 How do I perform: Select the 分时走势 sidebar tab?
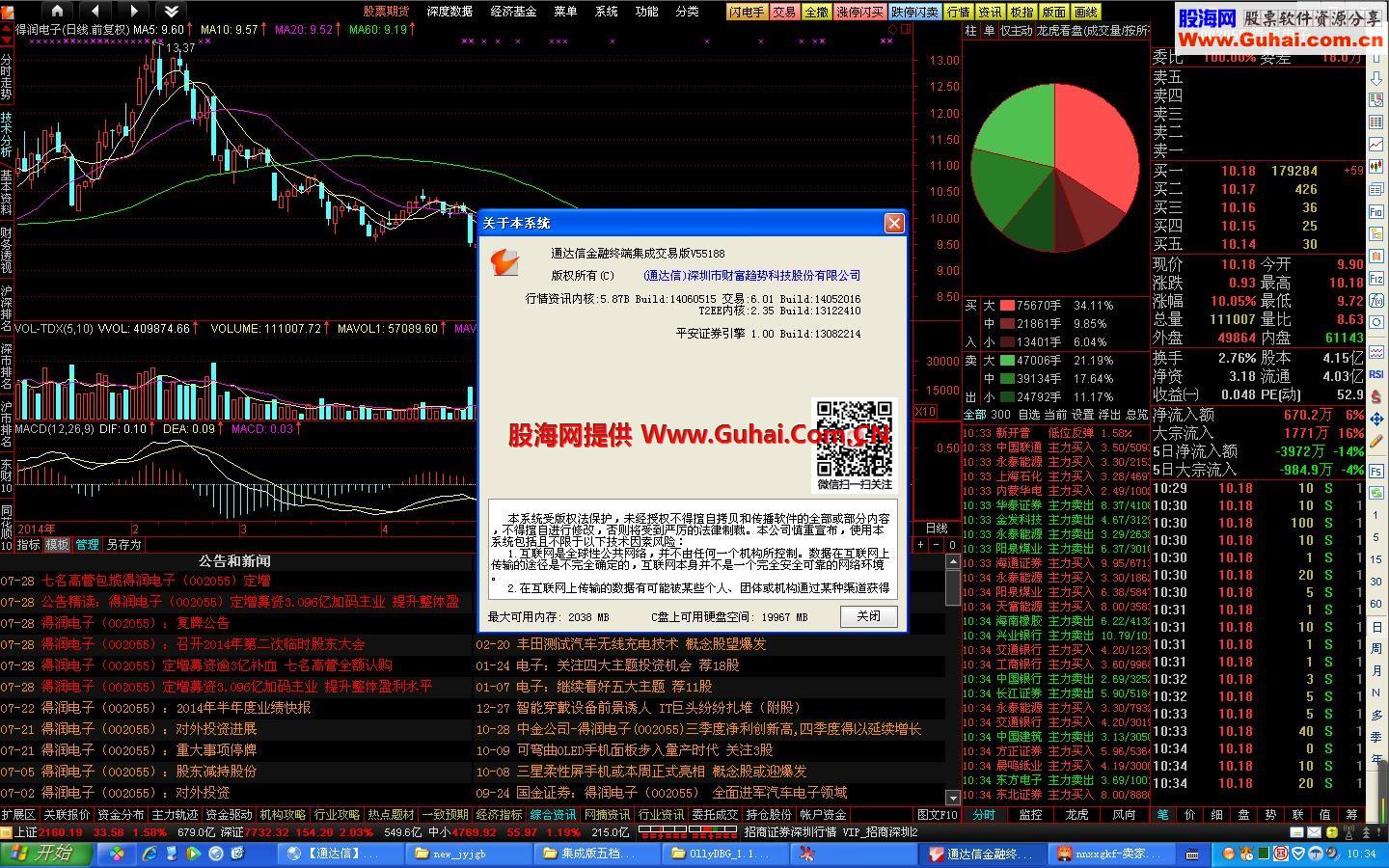pyautogui.click(x=7, y=77)
